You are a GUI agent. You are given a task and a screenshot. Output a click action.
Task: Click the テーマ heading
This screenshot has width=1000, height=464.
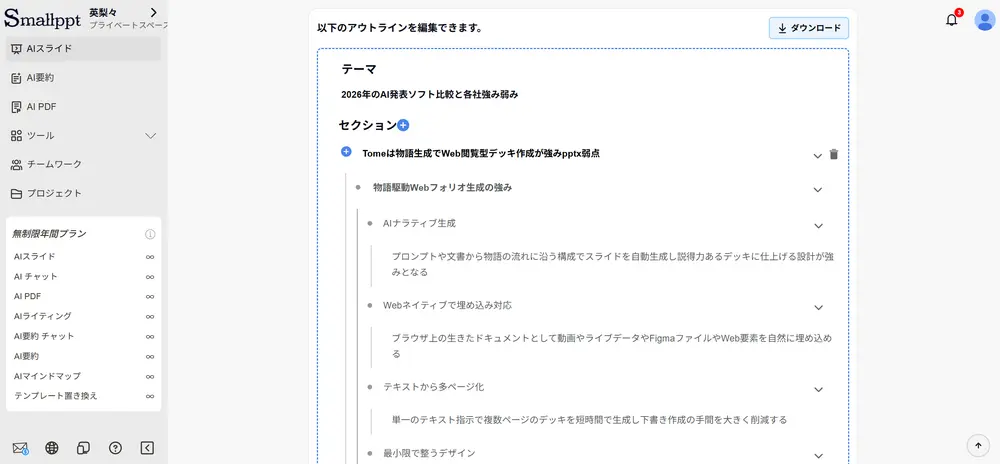(x=359, y=69)
